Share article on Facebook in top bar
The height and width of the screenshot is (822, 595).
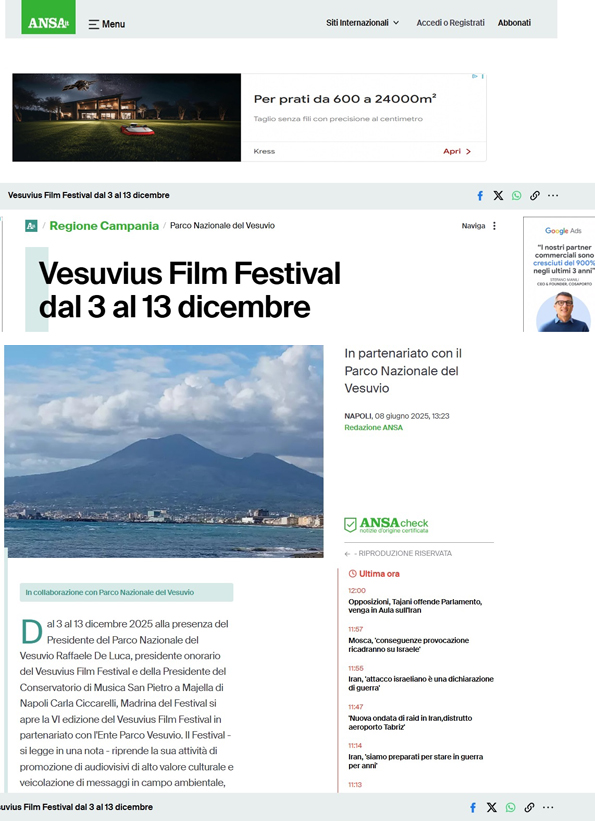coord(480,196)
